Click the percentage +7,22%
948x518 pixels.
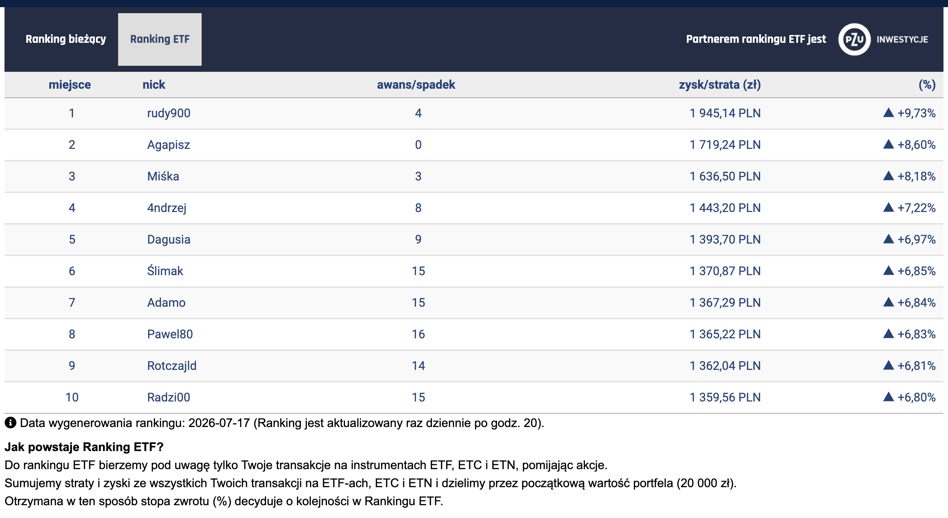[x=917, y=208]
